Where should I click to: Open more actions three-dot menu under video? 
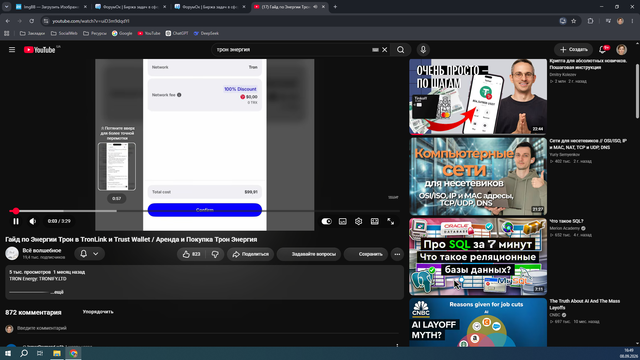[x=397, y=254]
